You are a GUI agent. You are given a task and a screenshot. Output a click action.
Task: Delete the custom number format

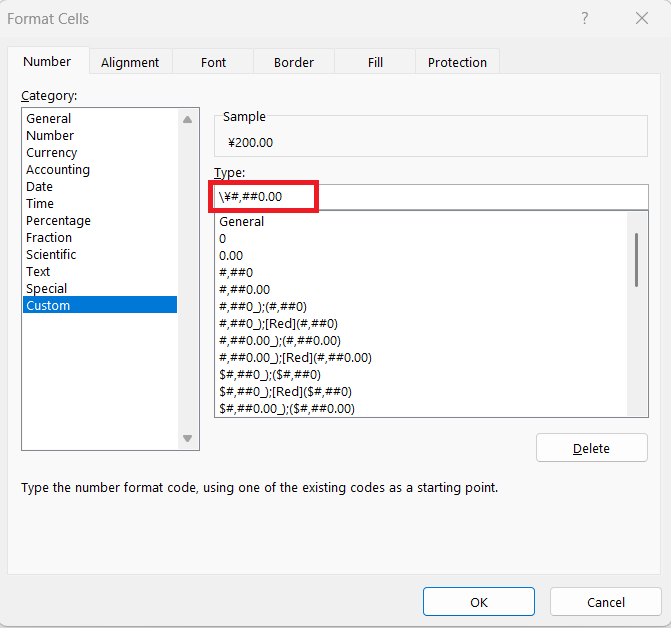point(591,448)
